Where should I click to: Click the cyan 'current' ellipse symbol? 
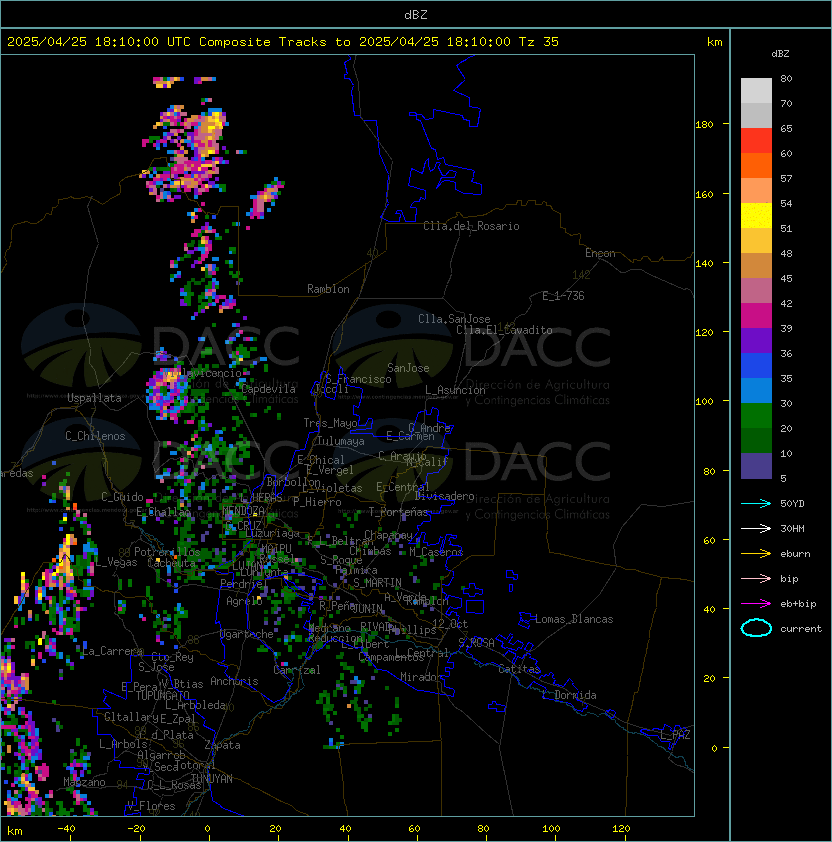756,628
